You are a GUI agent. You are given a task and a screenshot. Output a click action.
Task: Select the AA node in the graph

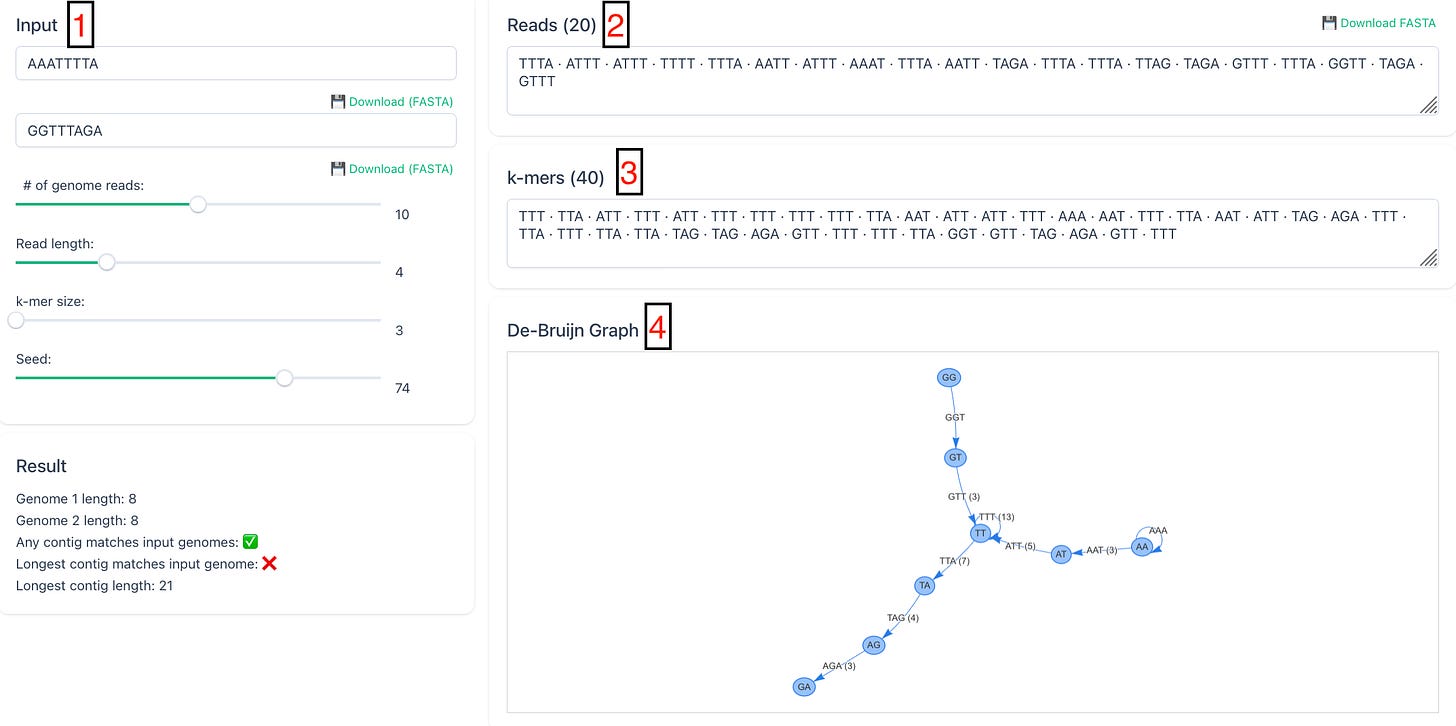click(x=1141, y=546)
